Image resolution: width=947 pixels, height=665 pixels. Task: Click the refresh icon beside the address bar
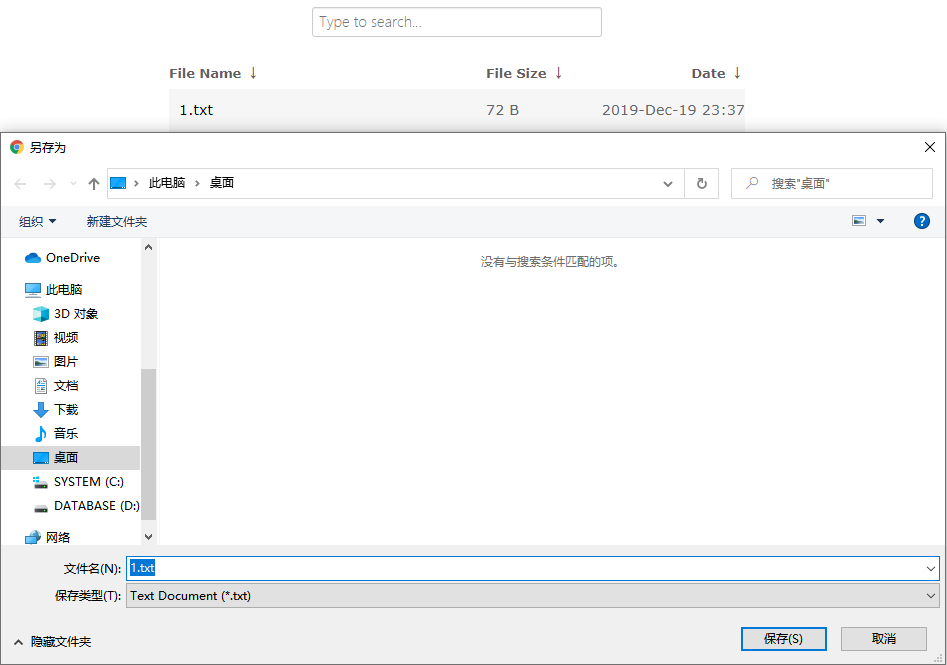pyautogui.click(x=701, y=183)
